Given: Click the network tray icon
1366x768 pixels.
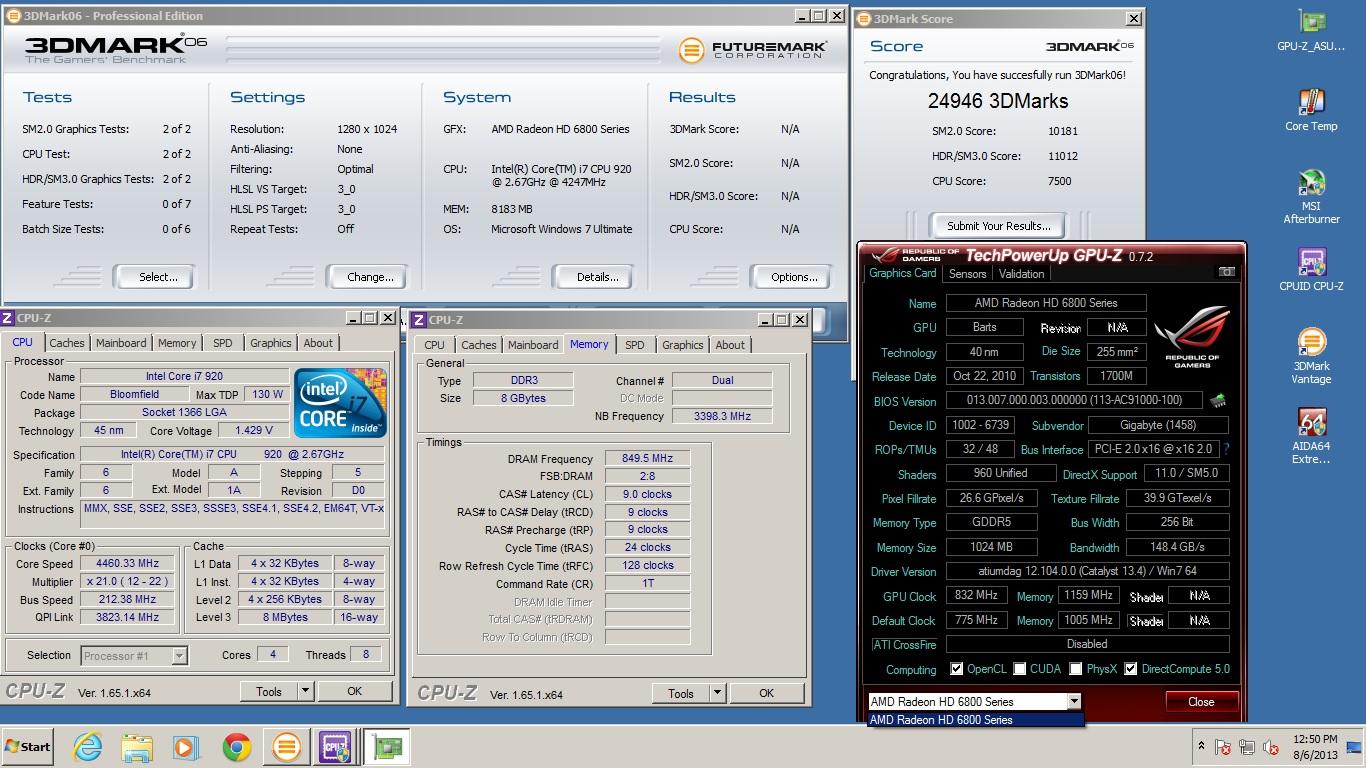Looking at the screenshot, I should (1247, 747).
